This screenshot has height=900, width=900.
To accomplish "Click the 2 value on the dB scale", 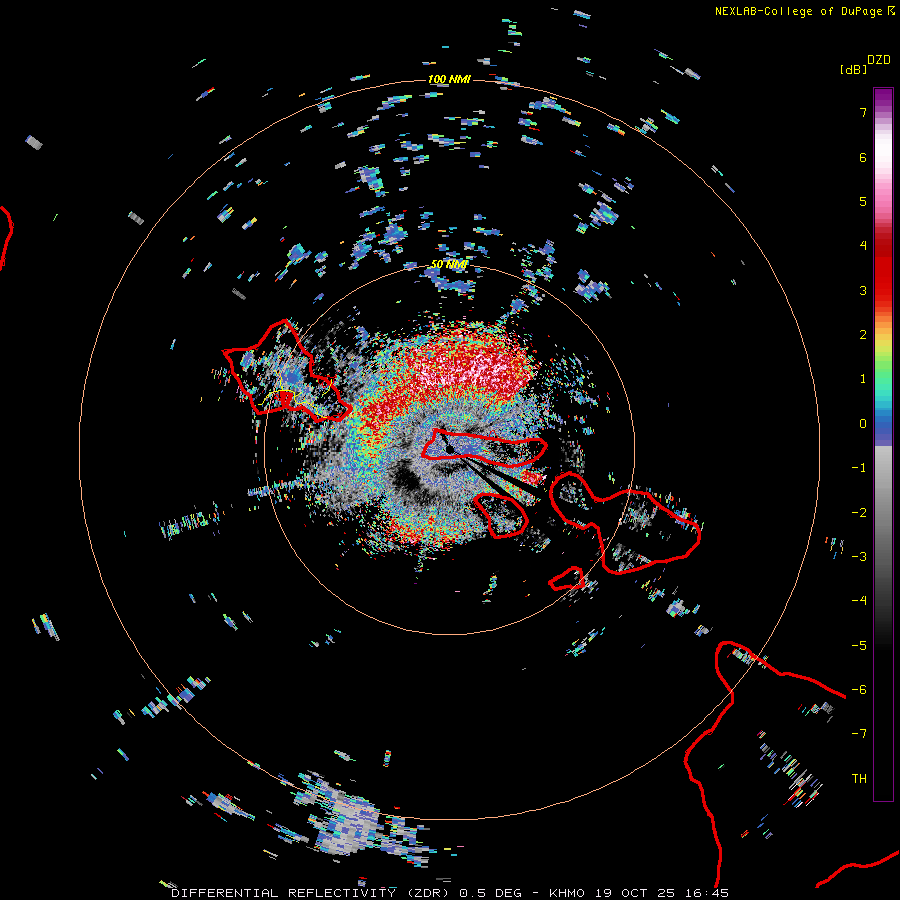I will click(x=863, y=335).
